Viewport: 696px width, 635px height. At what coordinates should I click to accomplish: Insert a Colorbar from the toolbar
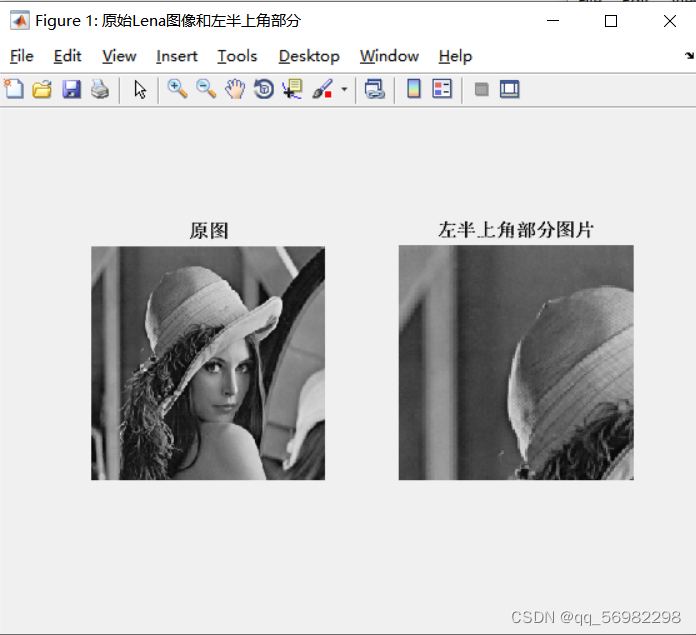point(414,88)
